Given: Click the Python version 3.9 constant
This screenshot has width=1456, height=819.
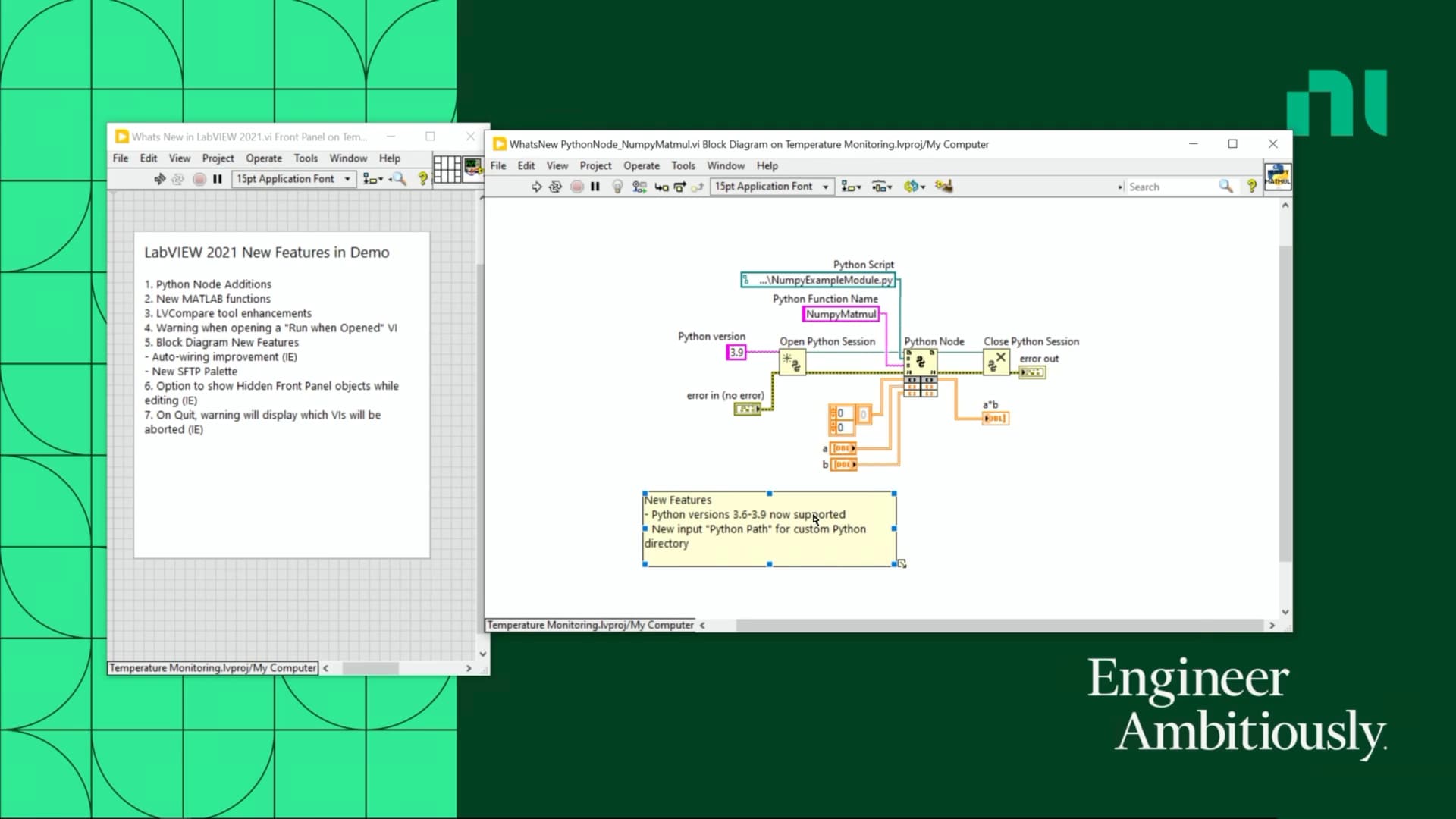Looking at the screenshot, I should 736,352.
